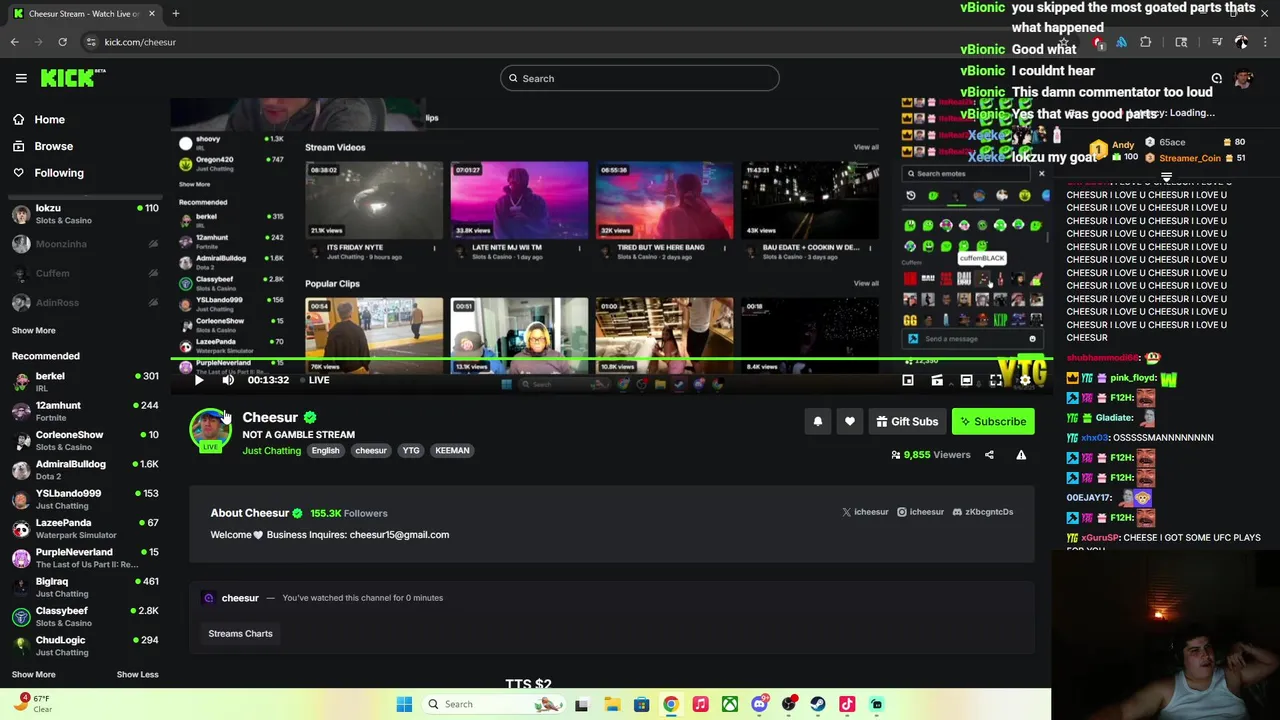Go back in browser
This screenshot has width=1280, height=720.
coord(14,42)
